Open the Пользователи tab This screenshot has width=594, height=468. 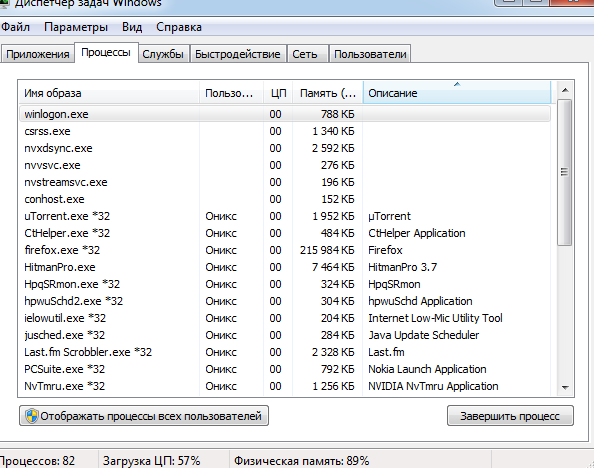coord(370,54)
